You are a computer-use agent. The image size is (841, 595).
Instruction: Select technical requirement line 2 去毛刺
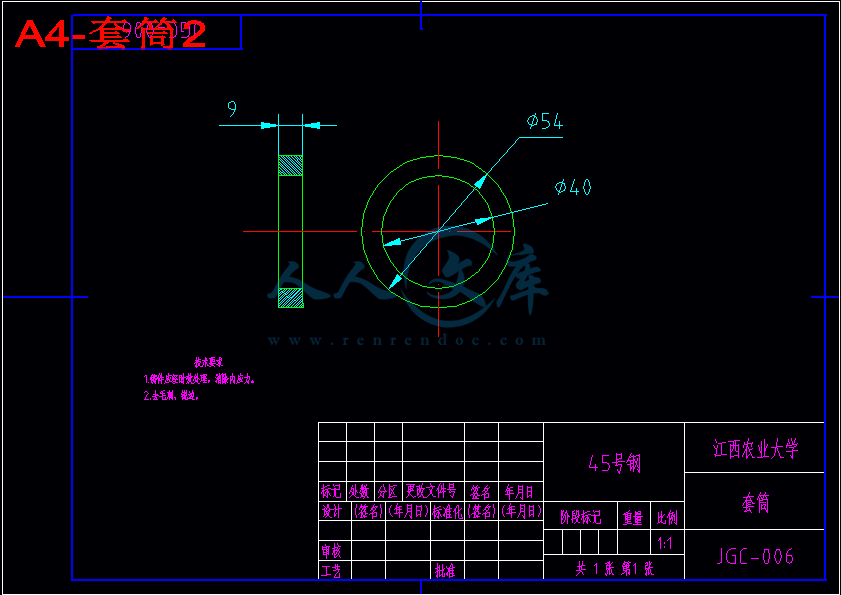click(172, 396)
